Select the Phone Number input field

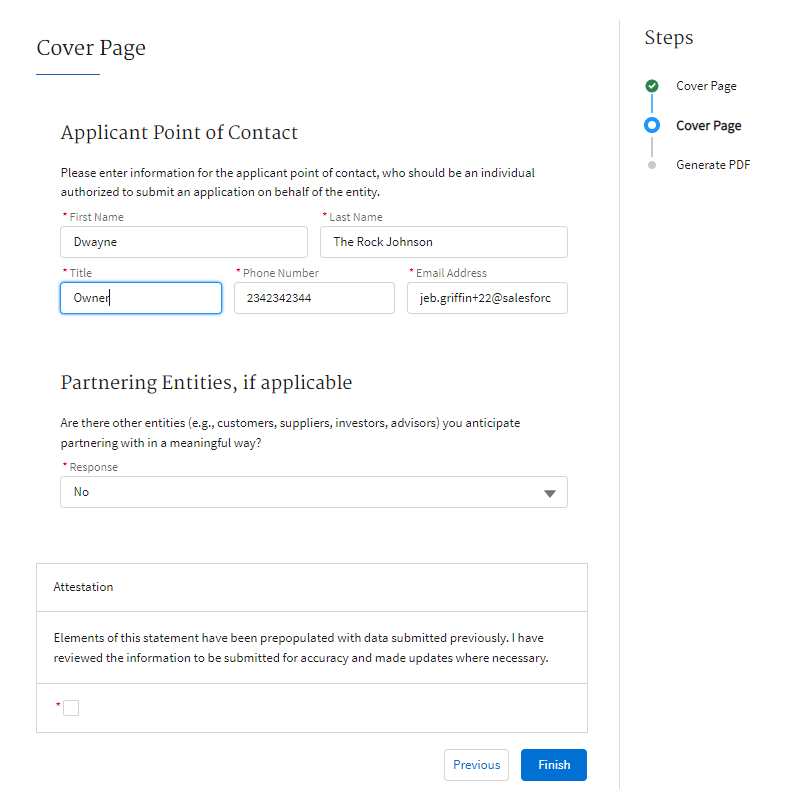pyautogui.click(x=314, y=298)
